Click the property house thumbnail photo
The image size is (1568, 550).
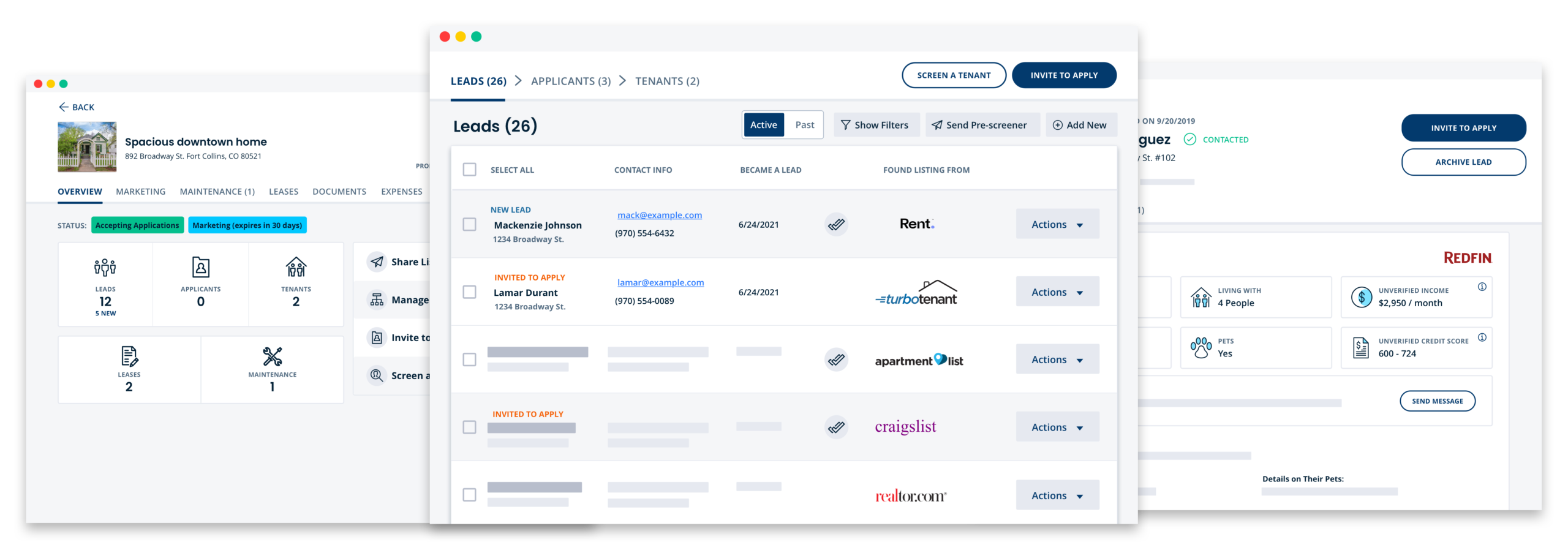pyautogui.click(x=87, y=147)
